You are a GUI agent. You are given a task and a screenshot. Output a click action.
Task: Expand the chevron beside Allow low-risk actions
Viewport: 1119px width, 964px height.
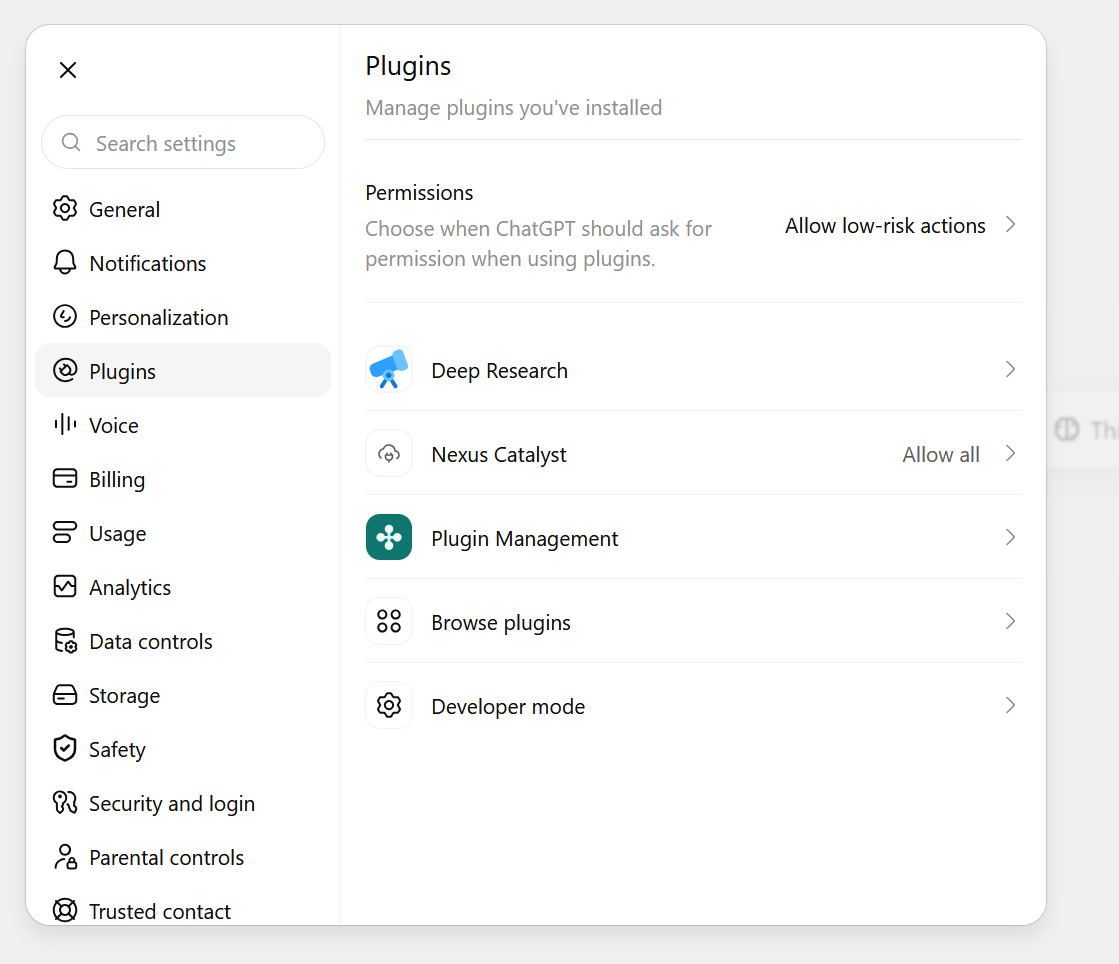point(1011,225)
